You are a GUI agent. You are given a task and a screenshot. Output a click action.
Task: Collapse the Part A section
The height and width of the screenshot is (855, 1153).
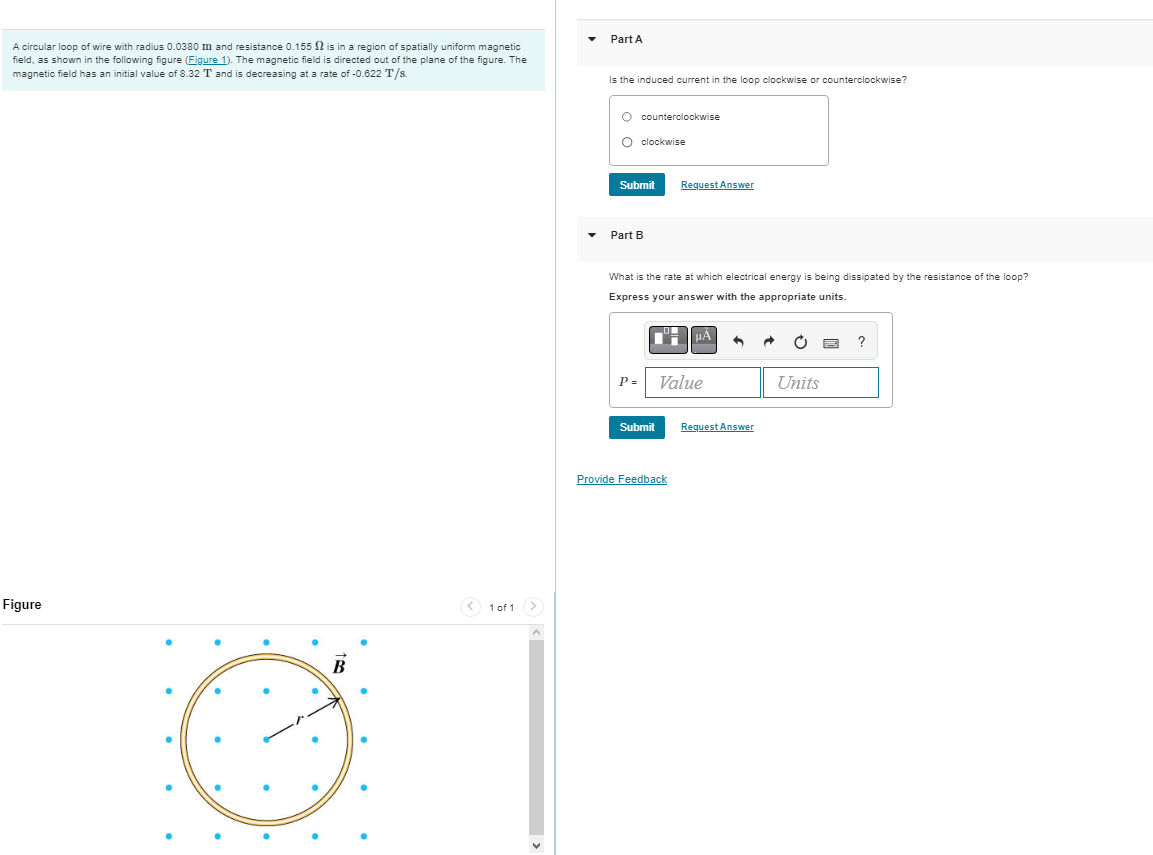tap(592, 39)
